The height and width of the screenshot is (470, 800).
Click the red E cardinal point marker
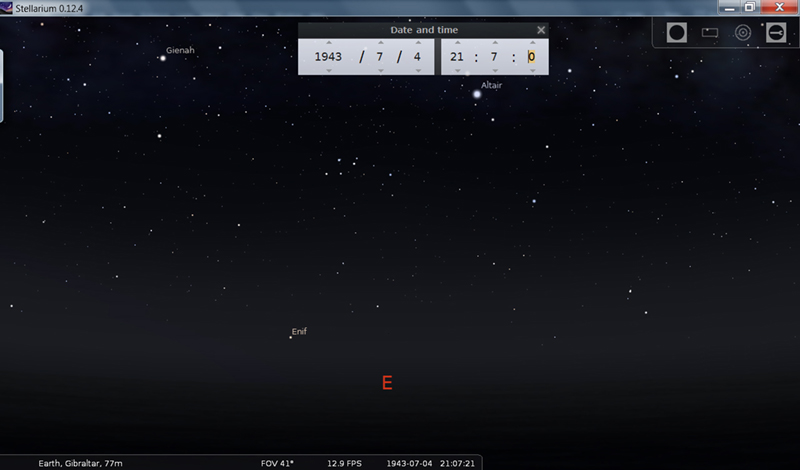[x=387, y=383]
